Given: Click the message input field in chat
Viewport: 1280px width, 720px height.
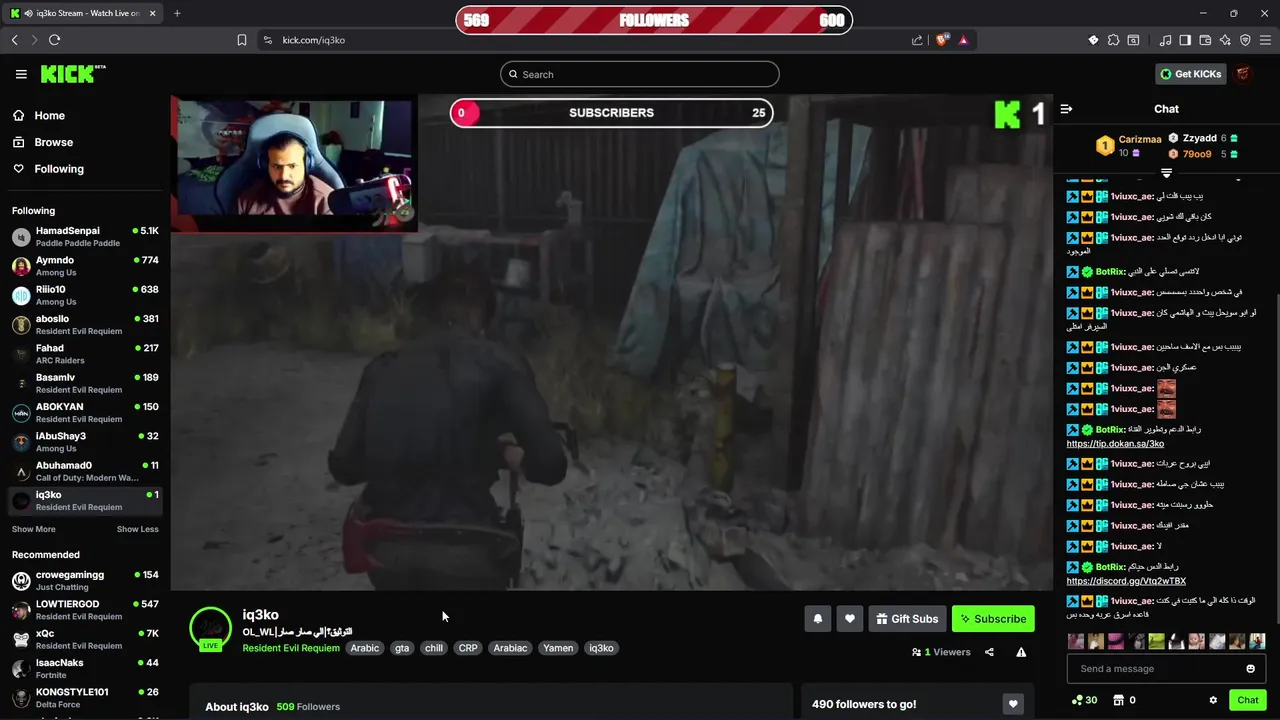Looking at the screenshot, I should pos(1157,669).
